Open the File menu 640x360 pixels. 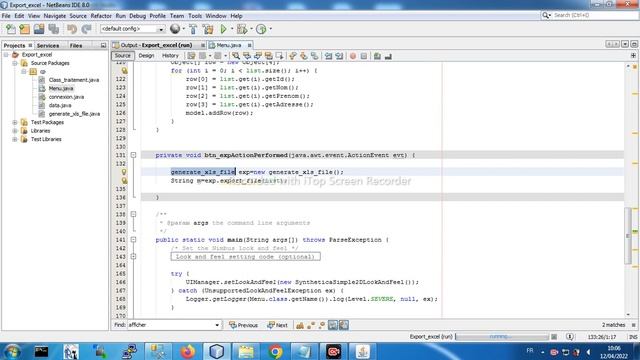[x=6, y=16]
